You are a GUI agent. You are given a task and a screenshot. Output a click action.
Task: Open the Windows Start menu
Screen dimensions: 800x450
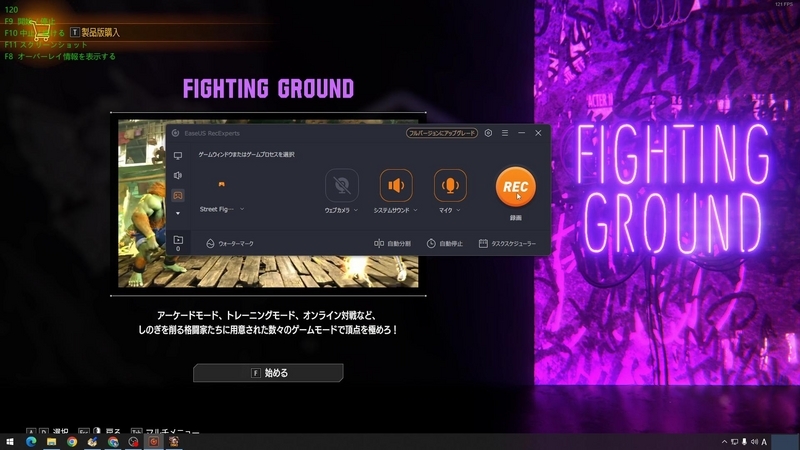[x=10, y=442]
